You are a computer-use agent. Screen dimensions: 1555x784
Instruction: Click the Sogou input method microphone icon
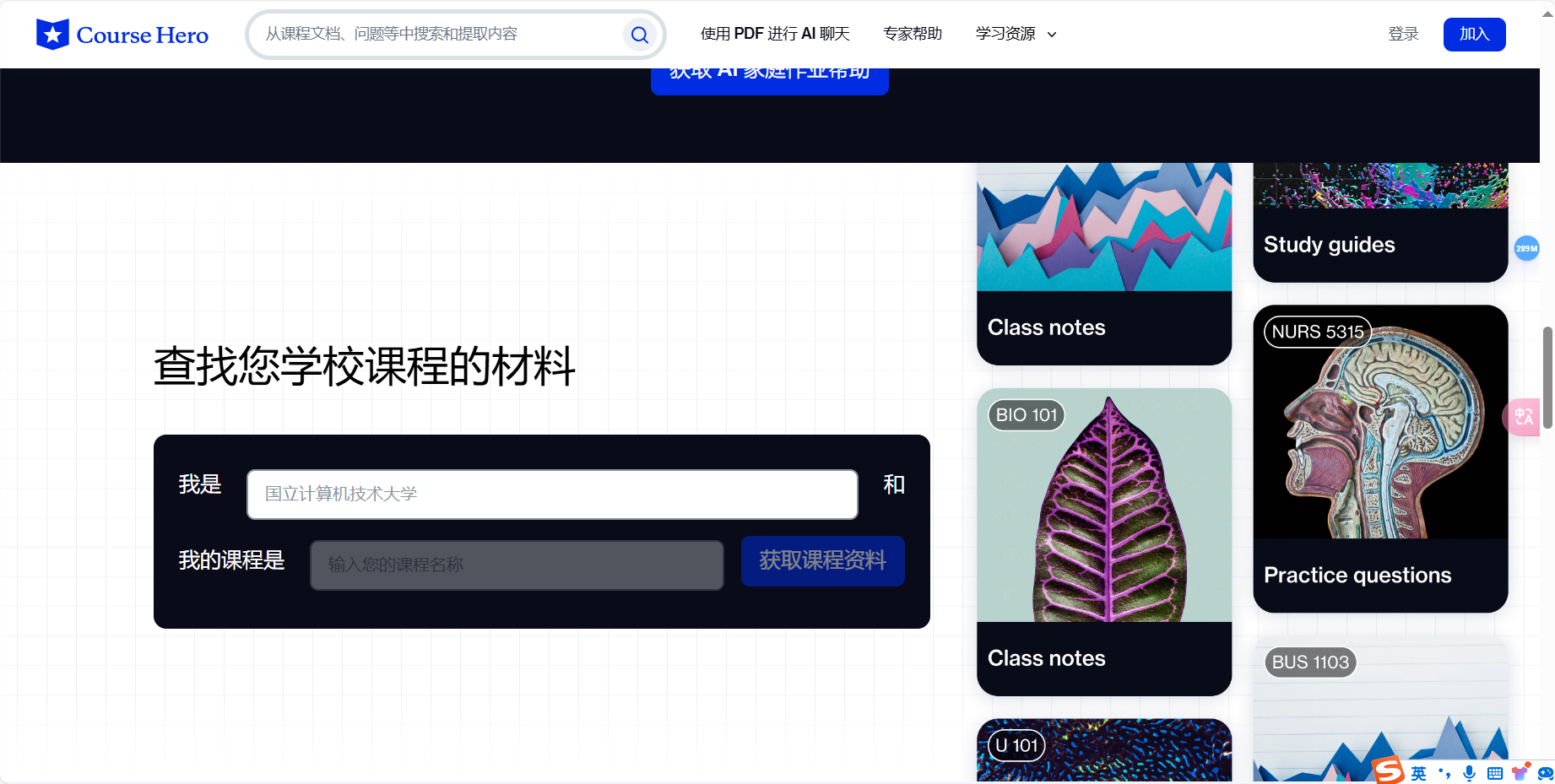(x=1469, y=773)
